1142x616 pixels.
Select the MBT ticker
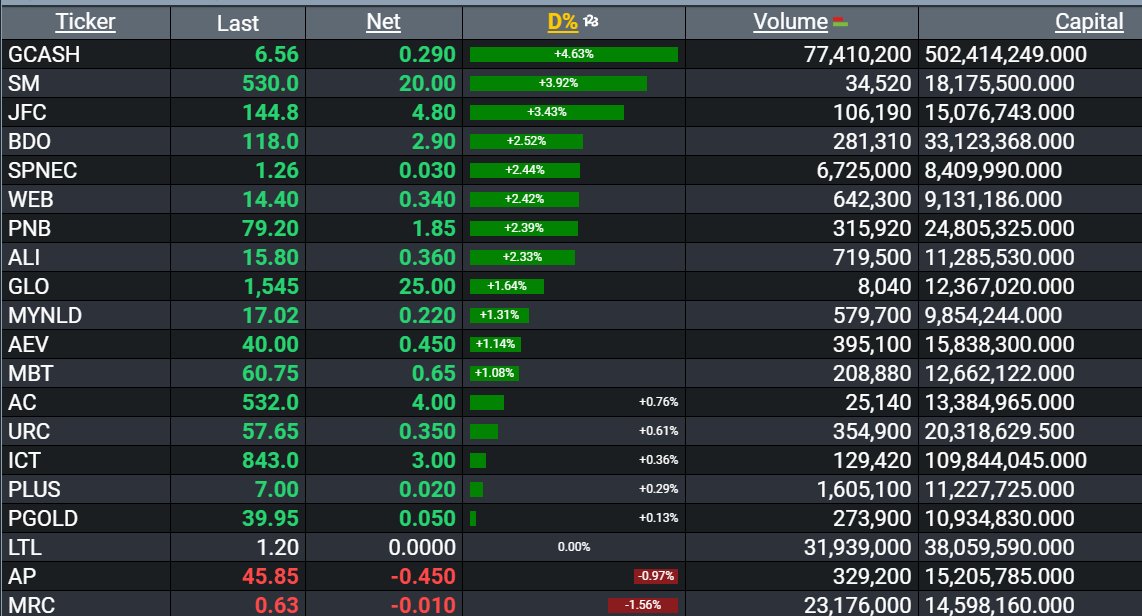click(31, 374)
